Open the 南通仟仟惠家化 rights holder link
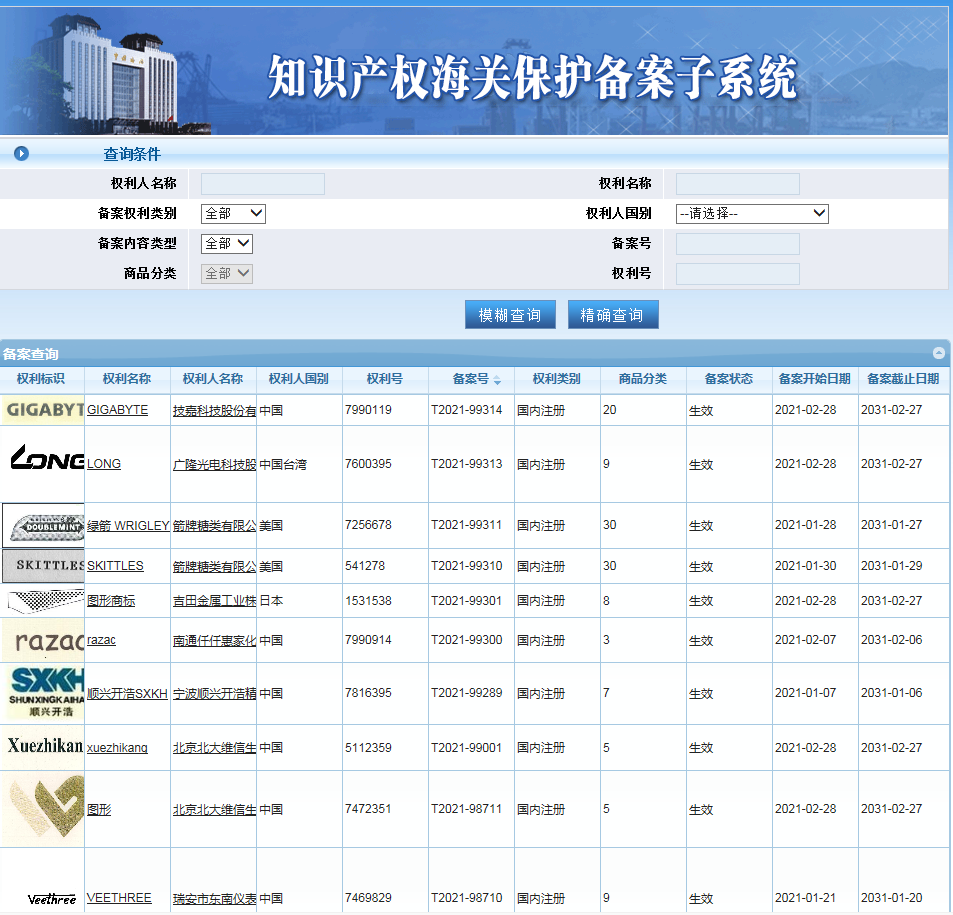The image size is (953, 915). tap(215, 640)
